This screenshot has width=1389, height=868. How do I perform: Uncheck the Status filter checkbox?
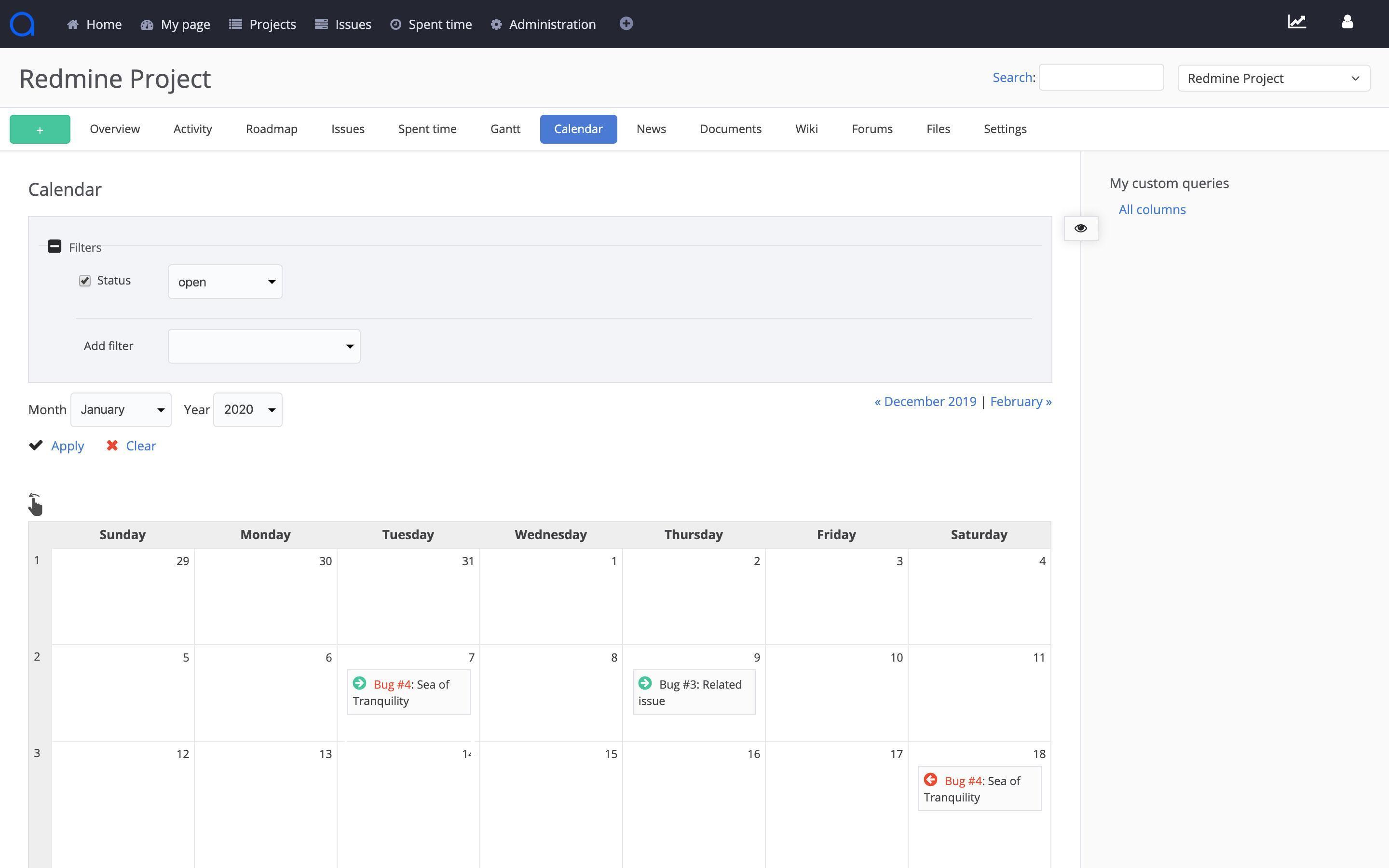85,281
